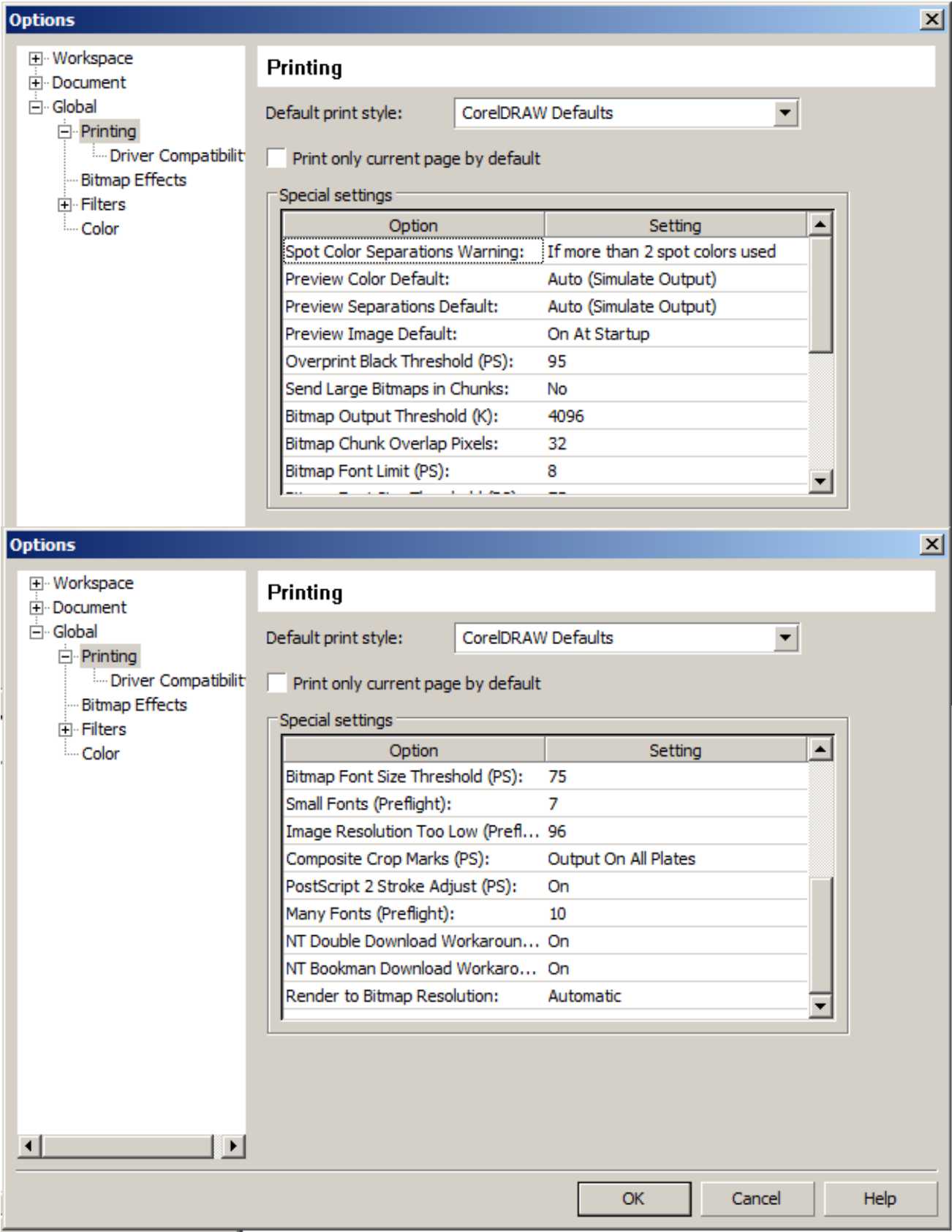Collapse Printing node in lower Options window
This screenshot has height=1232, width=952.
click(x=65, y=657)
